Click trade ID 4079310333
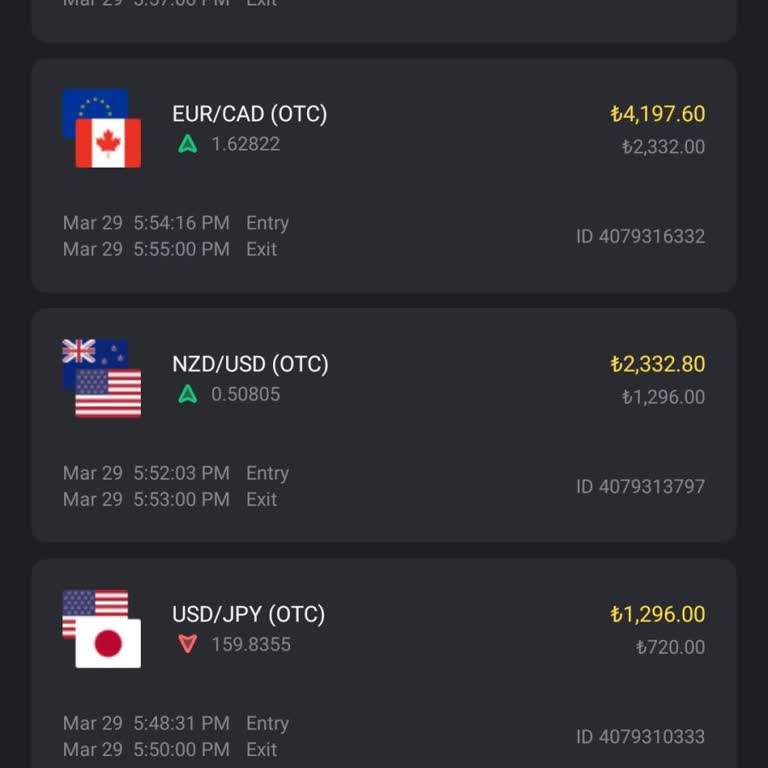Viewport: 768px width, 768px height. [640, 737]
